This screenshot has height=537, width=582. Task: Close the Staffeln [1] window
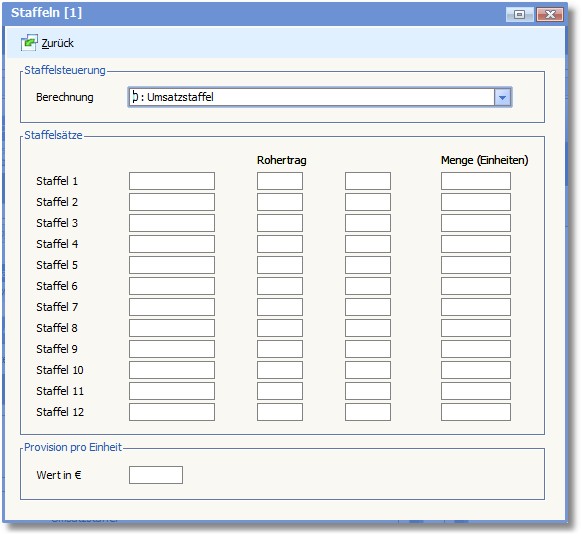[550, 14]
